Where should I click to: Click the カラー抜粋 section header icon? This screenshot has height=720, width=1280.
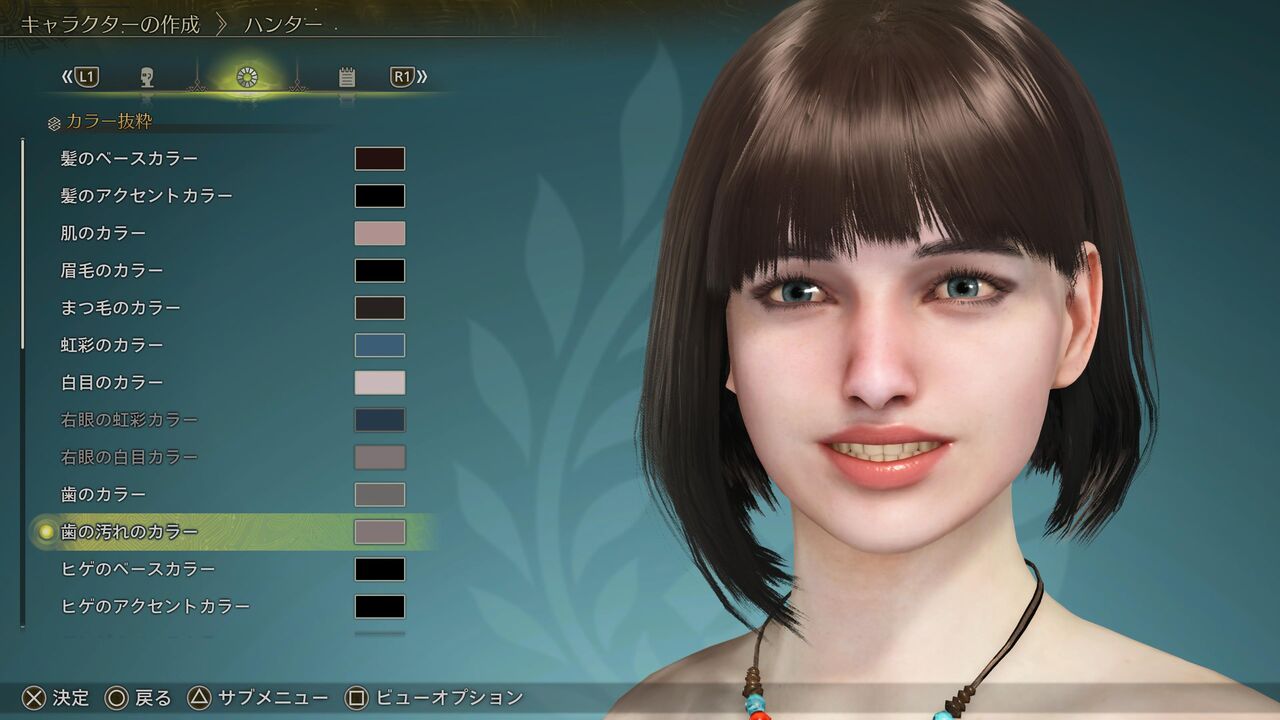(54, 123)
